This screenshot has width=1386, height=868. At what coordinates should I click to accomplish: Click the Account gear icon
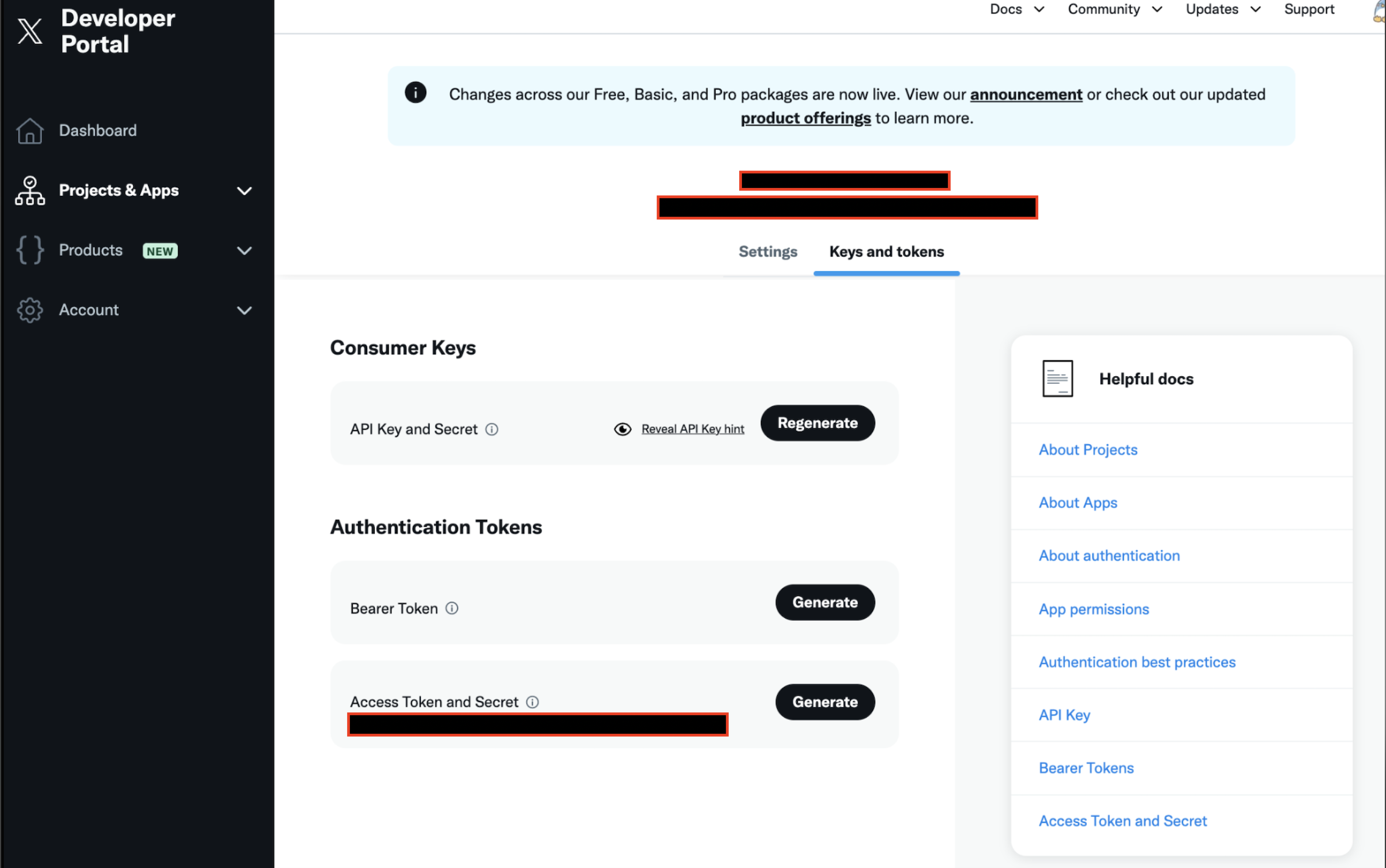pos(30,310)
